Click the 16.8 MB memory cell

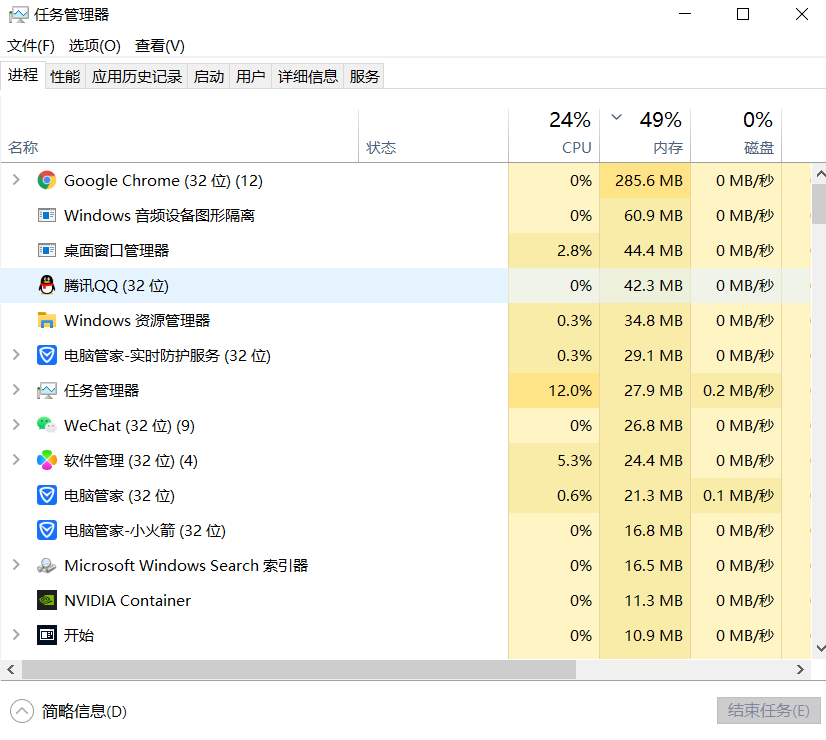coord(645,530)
